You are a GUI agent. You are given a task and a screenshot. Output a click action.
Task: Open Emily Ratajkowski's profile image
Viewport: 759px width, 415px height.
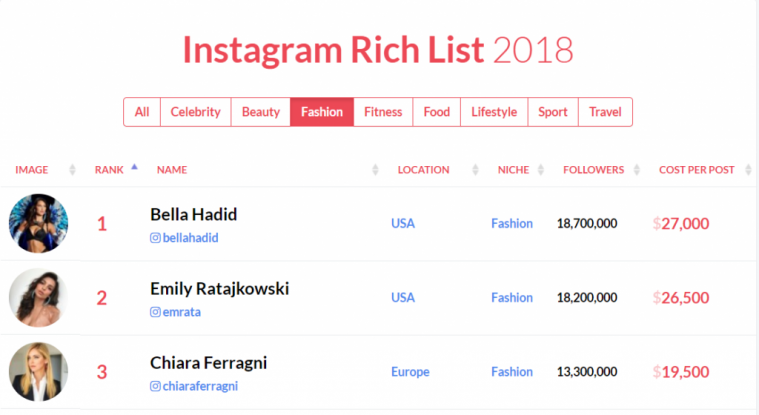click(38, 298)
